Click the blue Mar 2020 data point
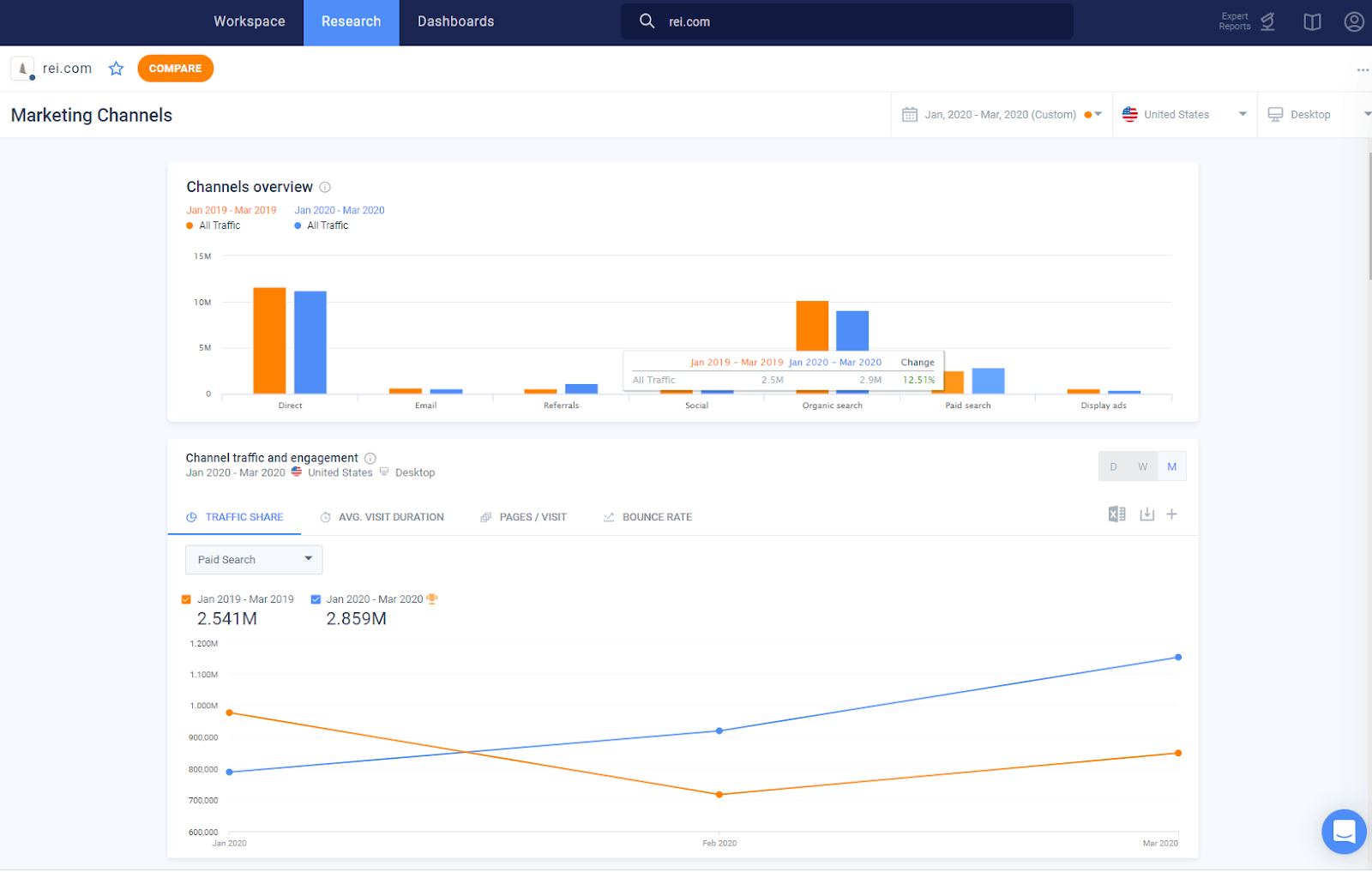The height and width of the screenshot is (872, 1372). [1178, 657]
